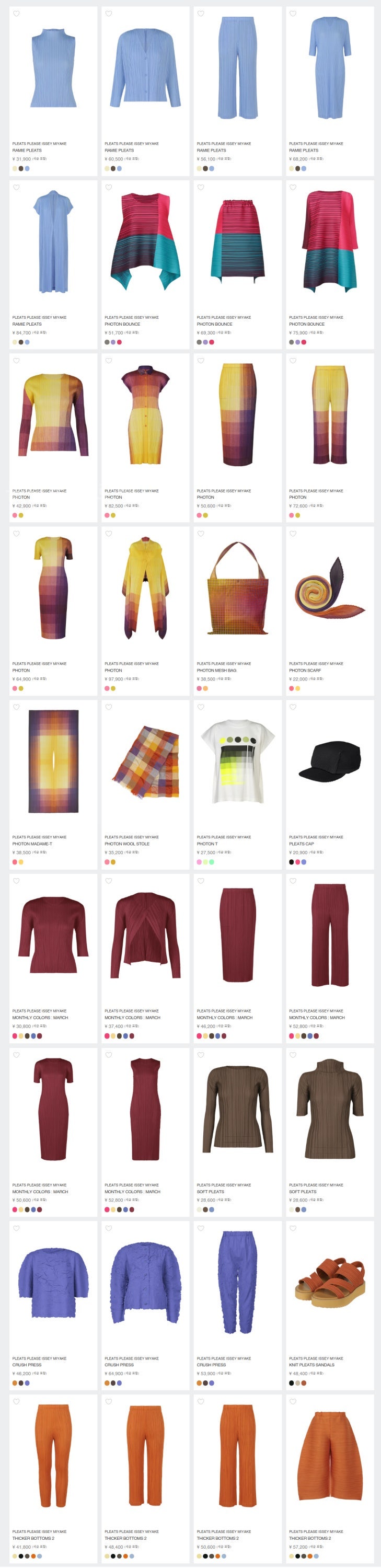
Task: Favorite the Knit Pleats Sandals with heart
Action: click(x=293, y=1228)
